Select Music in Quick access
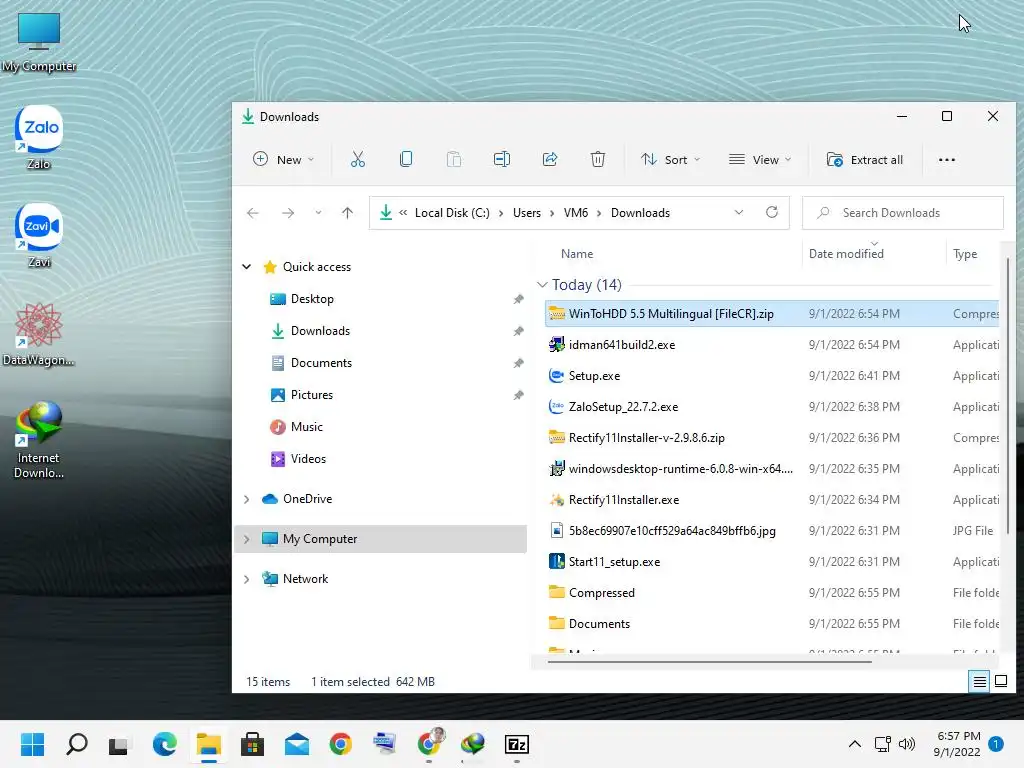 306,426
